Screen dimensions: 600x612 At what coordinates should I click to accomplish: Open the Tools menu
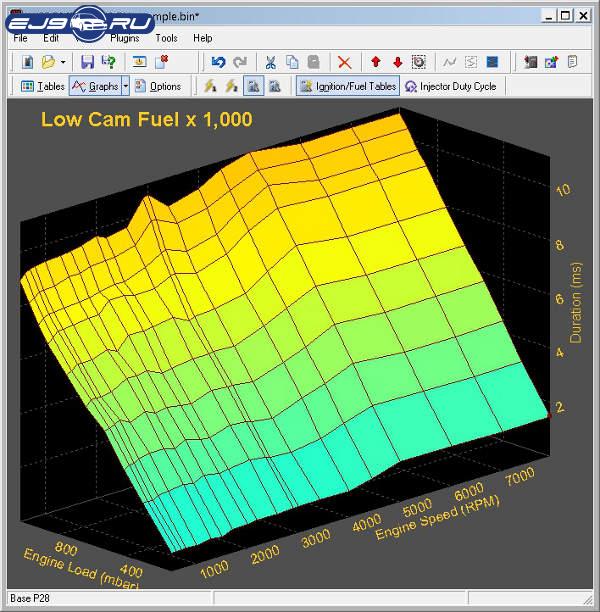coord(166,38)
